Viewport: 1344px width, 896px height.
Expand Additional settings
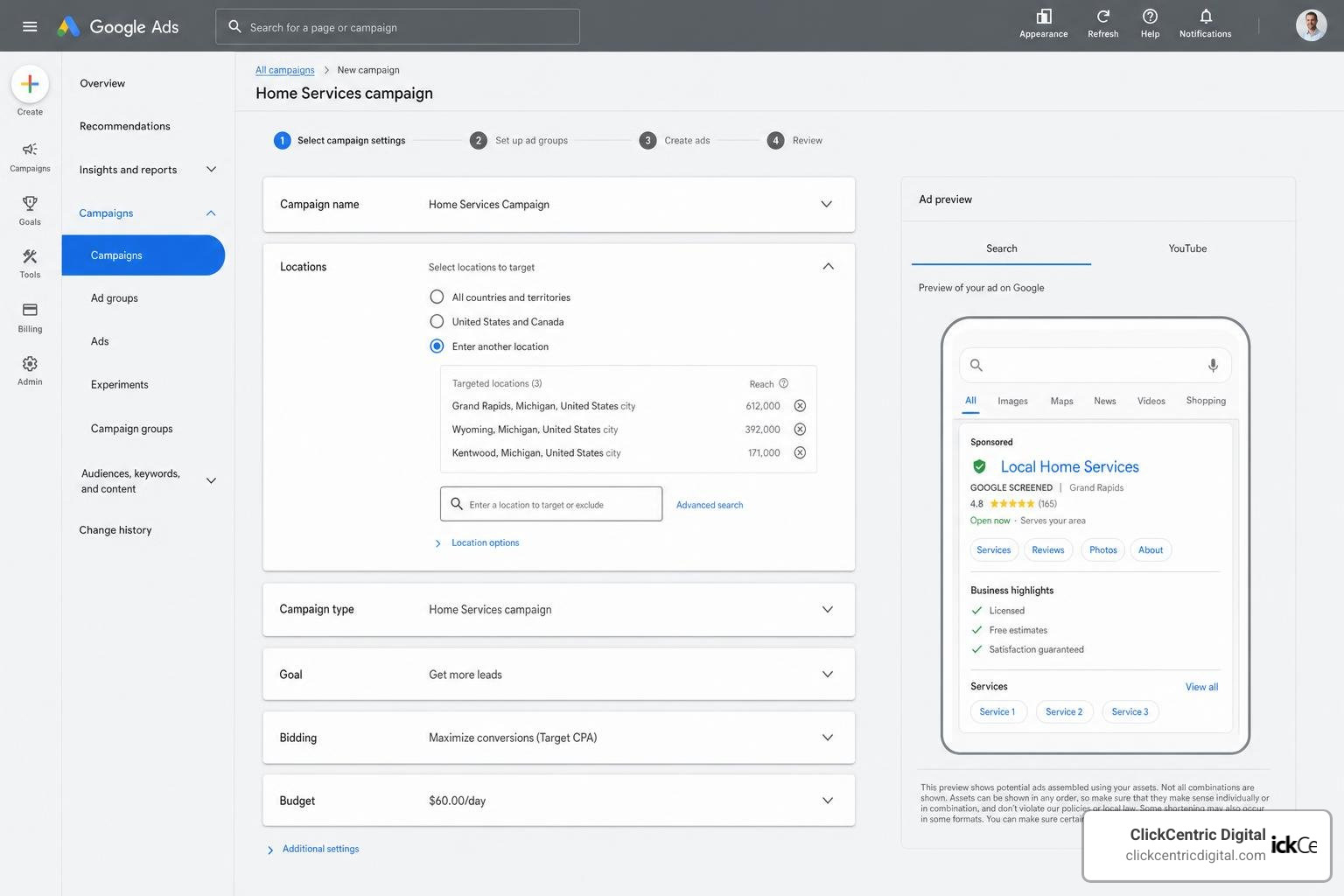[x=313, y=849]
